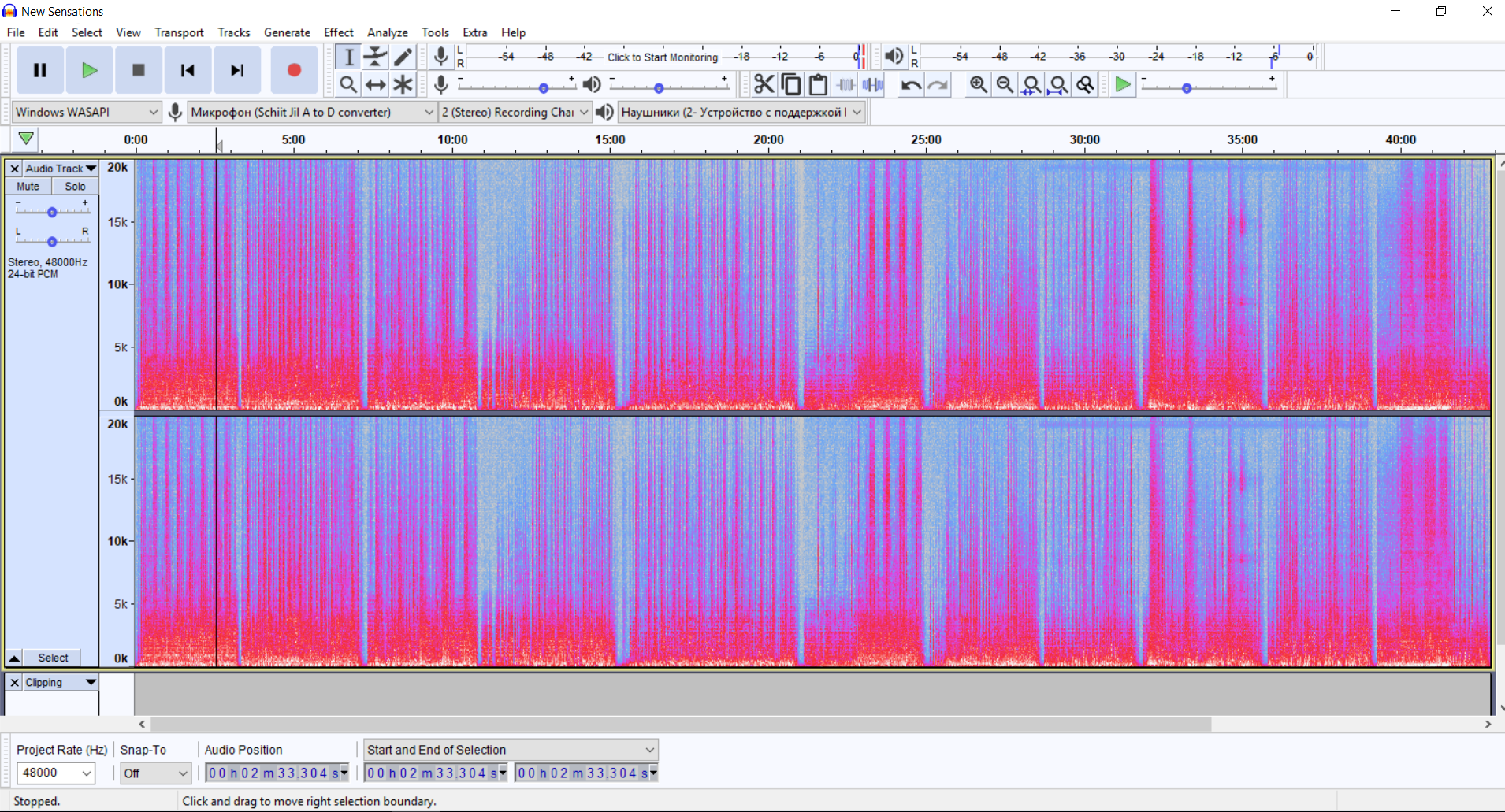This screenshot has height=812, width=1505.
Task: Open the File menu
Action: click(16, 32)
